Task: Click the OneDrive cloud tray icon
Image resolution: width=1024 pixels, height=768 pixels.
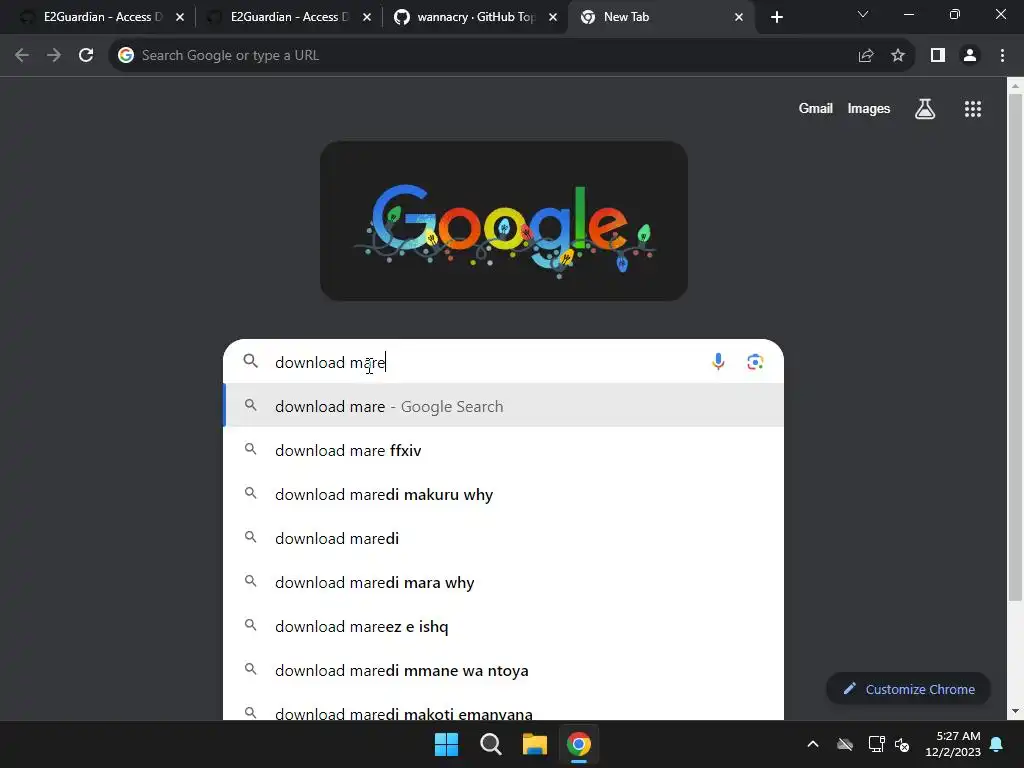Action: (x=844, y=744)
